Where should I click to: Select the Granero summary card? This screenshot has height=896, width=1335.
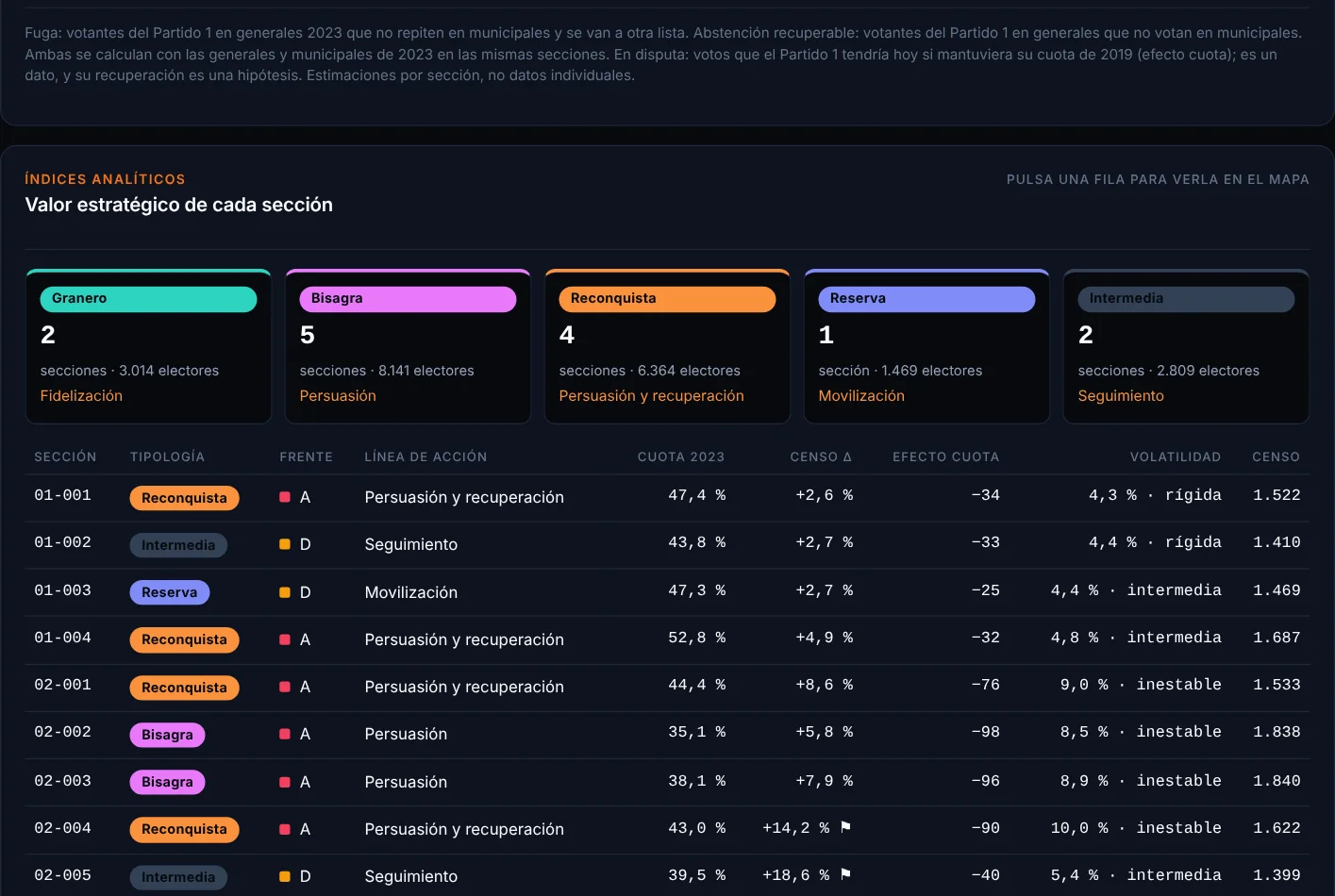149,346
